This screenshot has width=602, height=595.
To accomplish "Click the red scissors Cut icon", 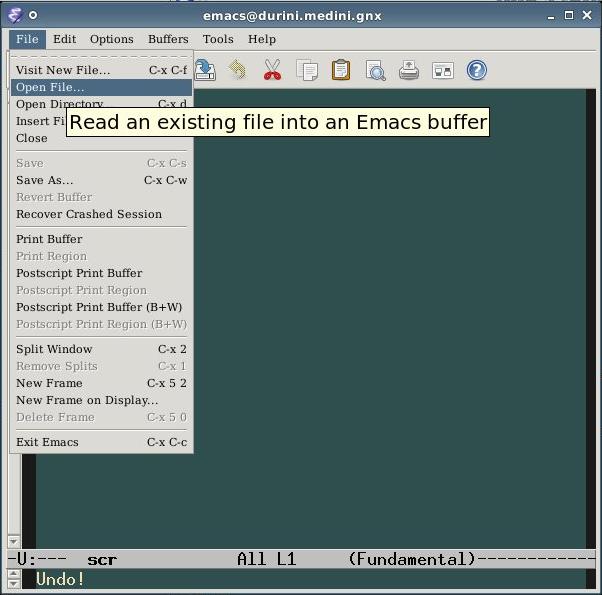I will click(272, 70).
